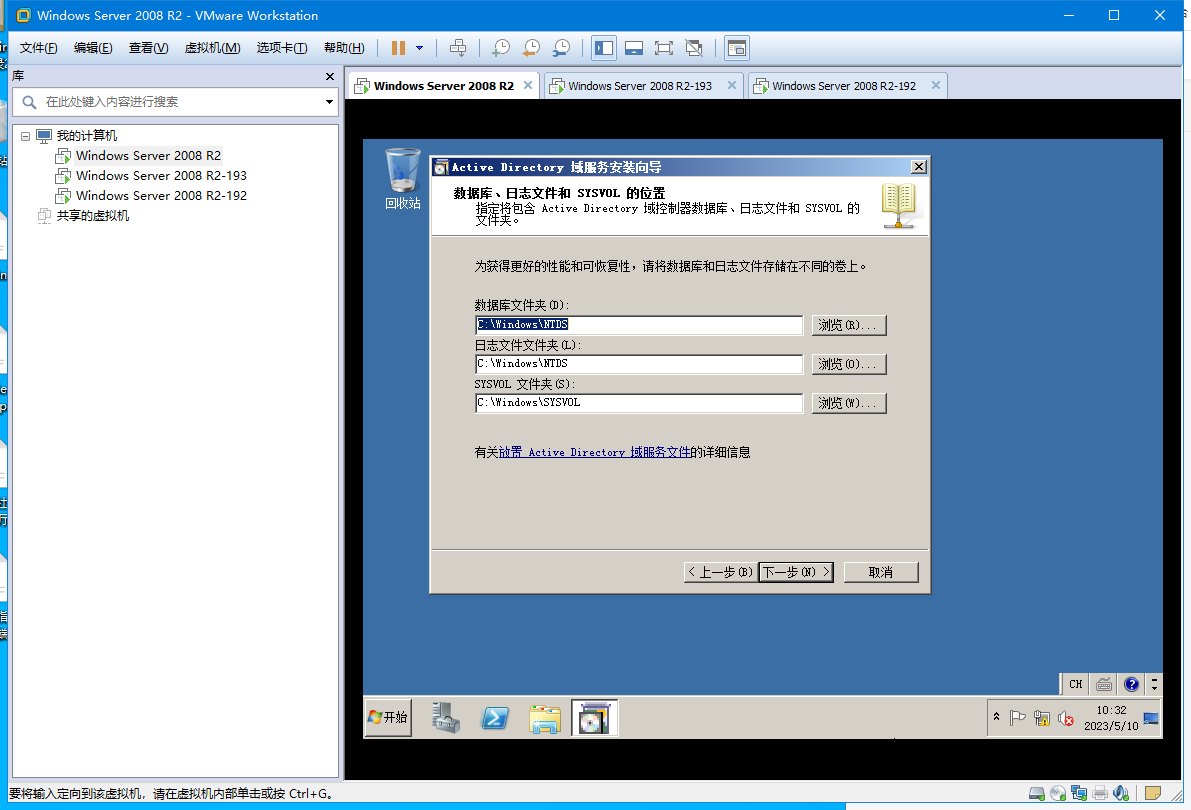The width and height of the screenshot is (1191, 810).
Task: Click the hard disk status bar icon
Action: pyautogui.click(x=1037, y=793)
